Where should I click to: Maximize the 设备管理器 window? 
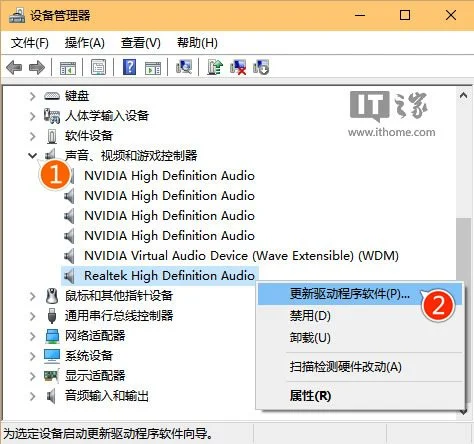(405, 15)
